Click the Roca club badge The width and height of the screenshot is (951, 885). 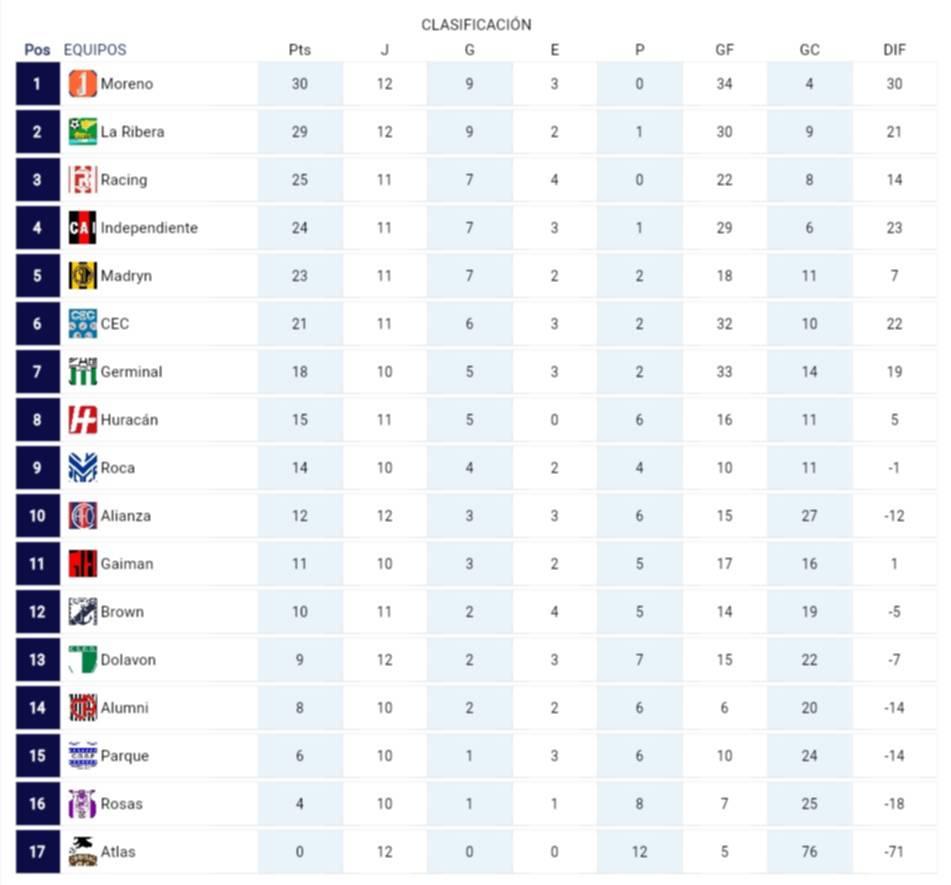tap(82, 468)
